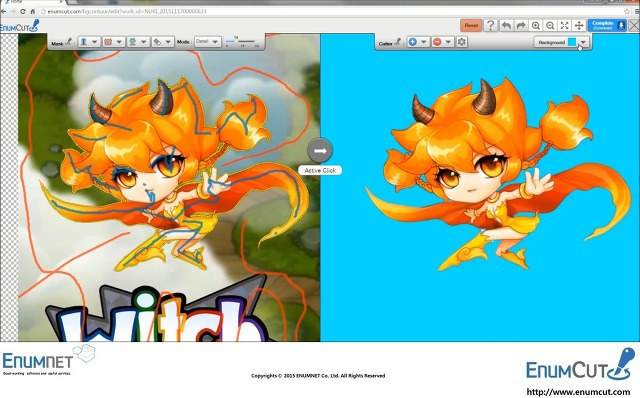Select the Cutter blue plus tool
This screenshot has width=640, height=398.
point(413,42)
